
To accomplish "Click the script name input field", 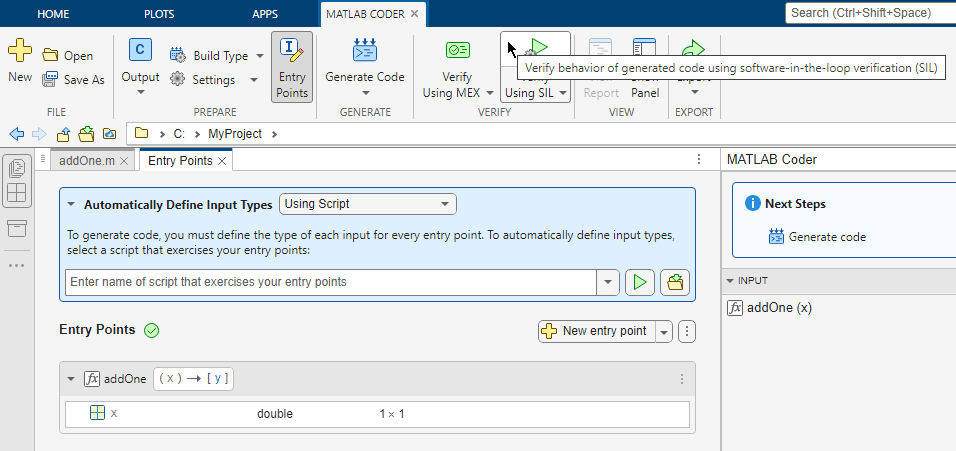I will point(330,282).
